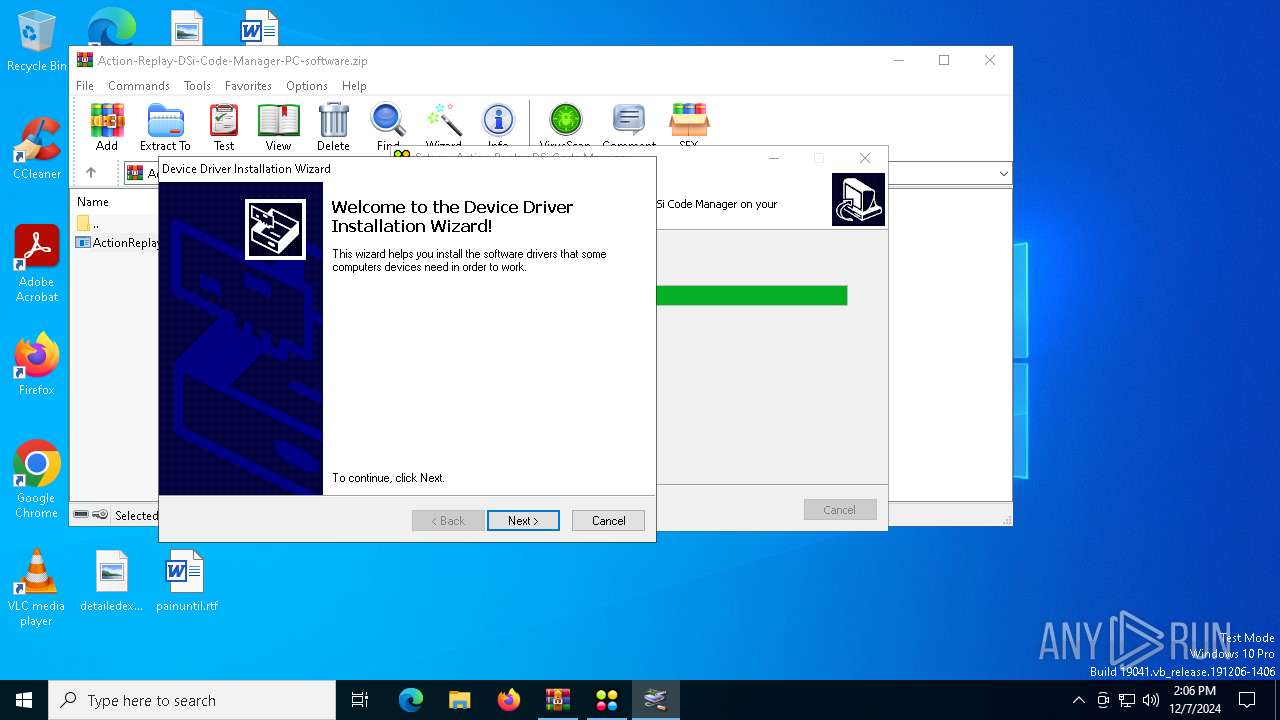Open Firefox desktop shortcut

pyautogui.click(x=37, y=364)
